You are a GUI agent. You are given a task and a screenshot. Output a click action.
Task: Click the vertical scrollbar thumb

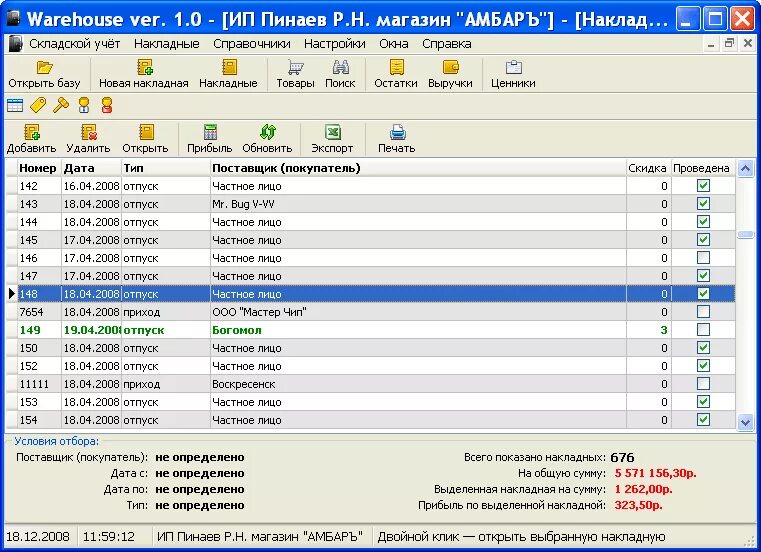[x=745, y=235]
